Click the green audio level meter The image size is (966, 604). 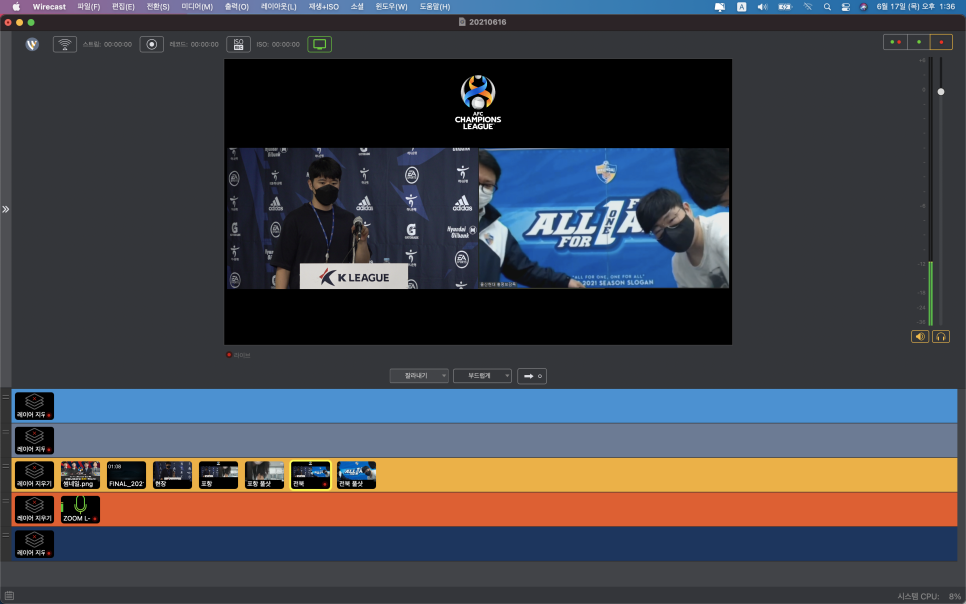point(930,293)
